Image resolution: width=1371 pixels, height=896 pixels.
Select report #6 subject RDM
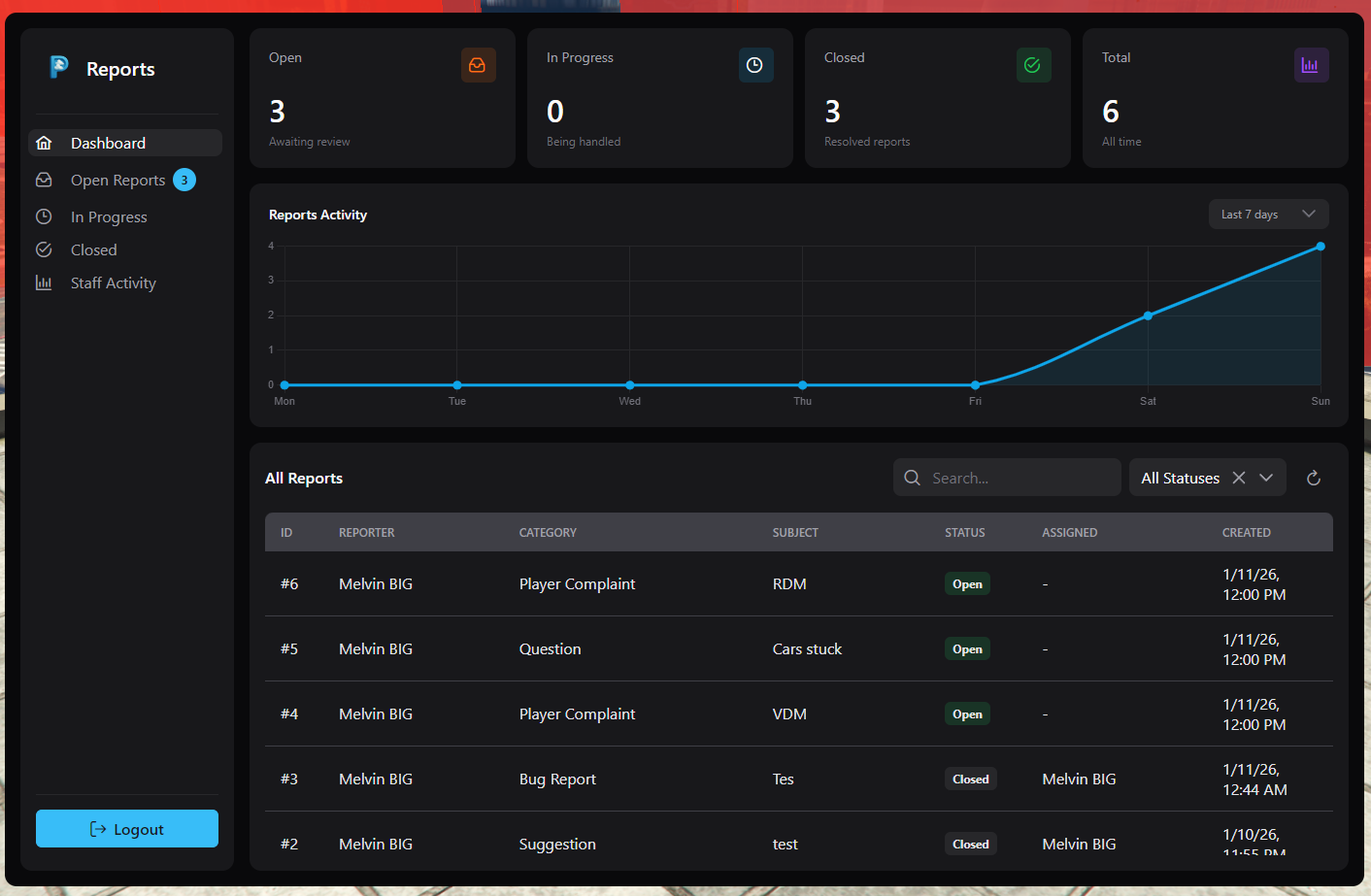789,583
